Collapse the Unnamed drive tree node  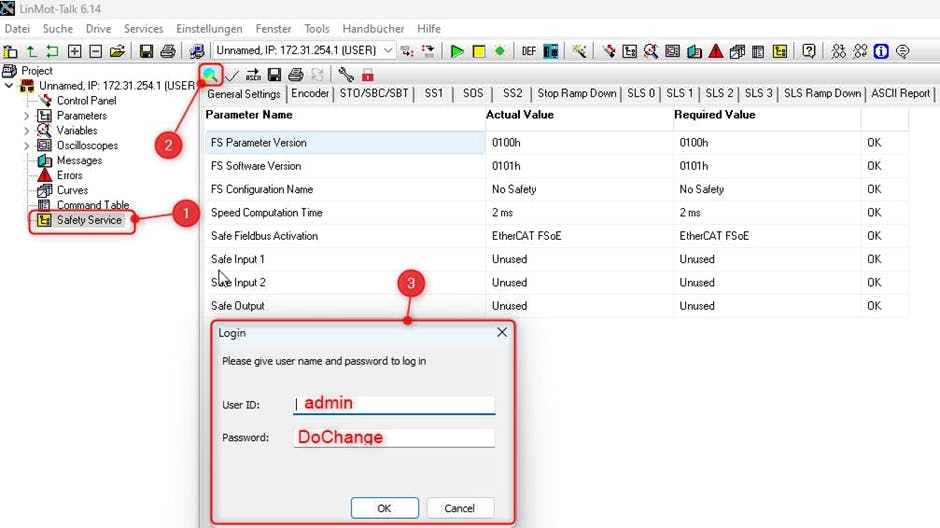click(11, 86)
